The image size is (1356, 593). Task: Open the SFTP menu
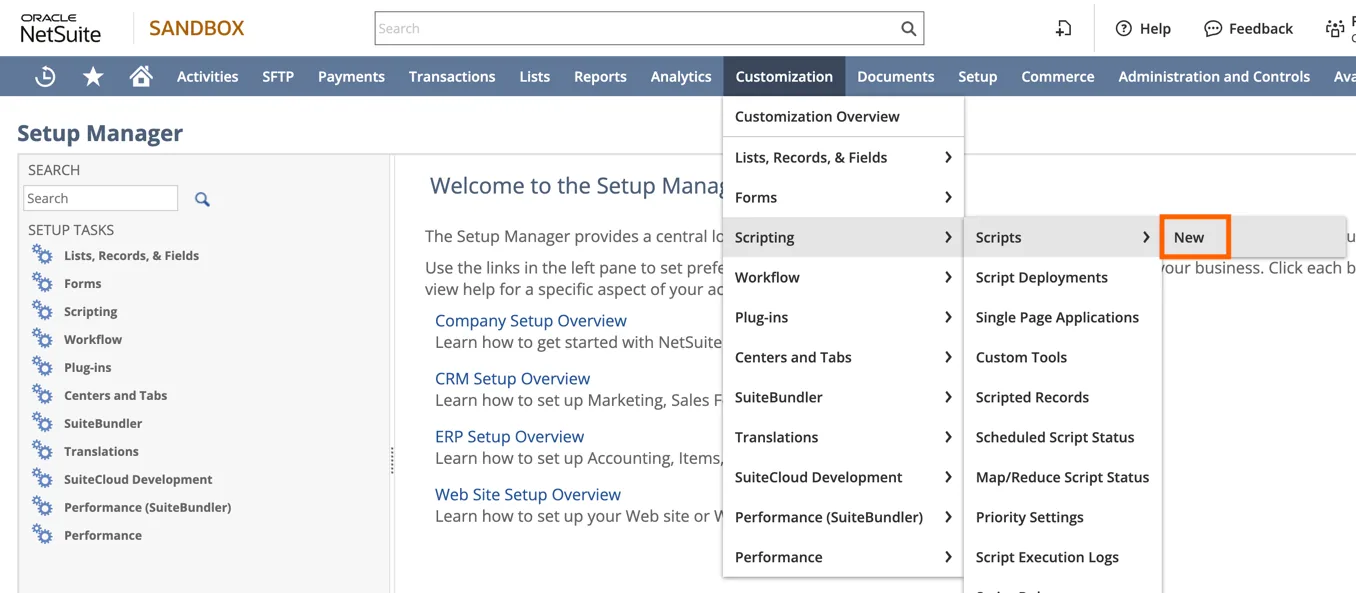(278, 76)
